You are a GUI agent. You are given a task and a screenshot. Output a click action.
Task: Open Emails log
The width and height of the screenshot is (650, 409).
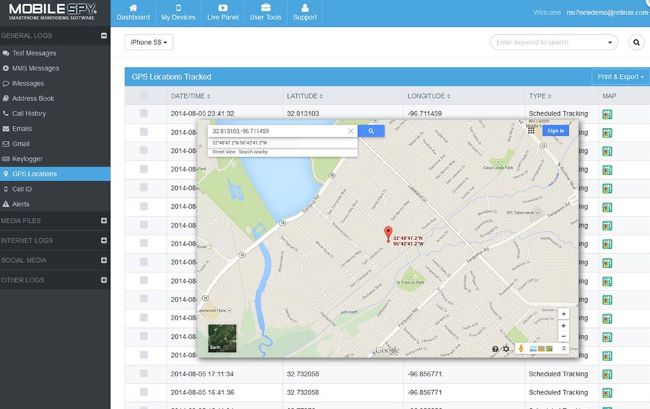coord(22,128)
